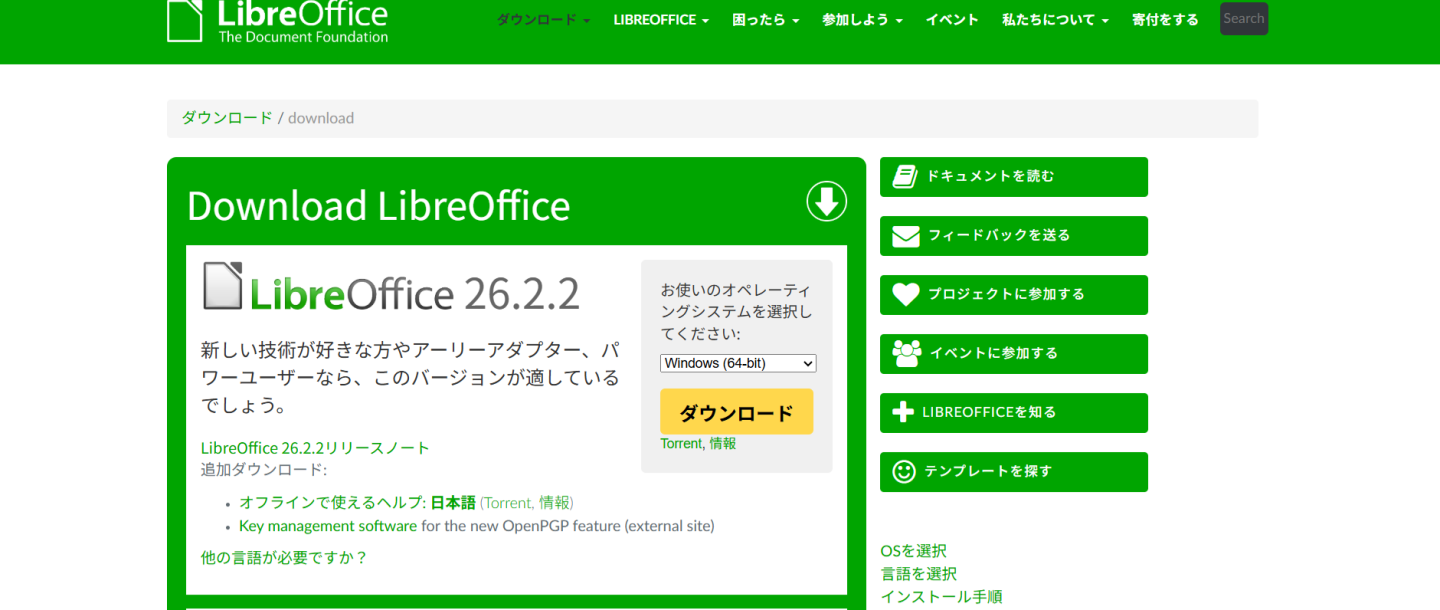Click the OSを選択 sidebar link
This screenshot has width=1440, height=610.
tap(913, 551)
